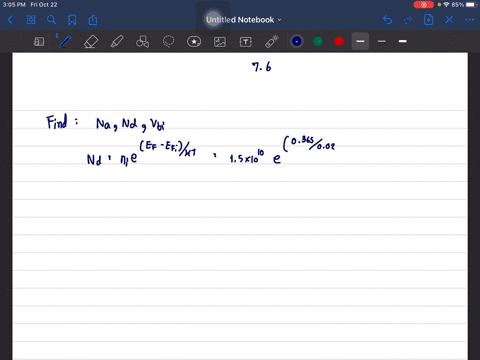Select the Highlighter tool
480x360 pixels.
point(117,42)
